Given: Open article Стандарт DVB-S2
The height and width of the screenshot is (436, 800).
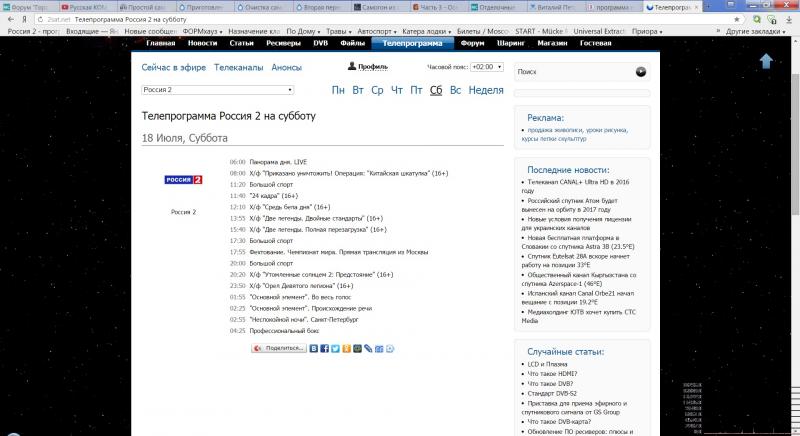Looking at the screenshot, I should coord(552,393).
